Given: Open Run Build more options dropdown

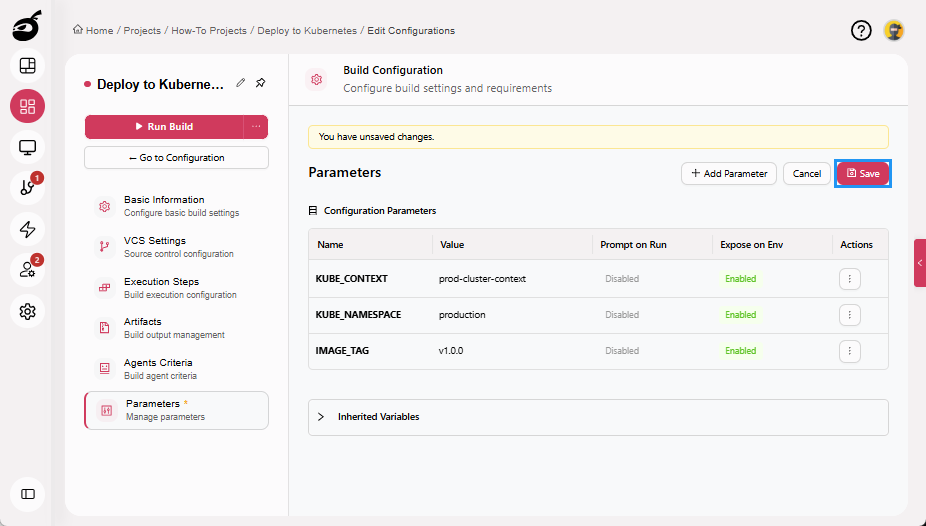Looking at the screenshot, I should click(256, 126).
